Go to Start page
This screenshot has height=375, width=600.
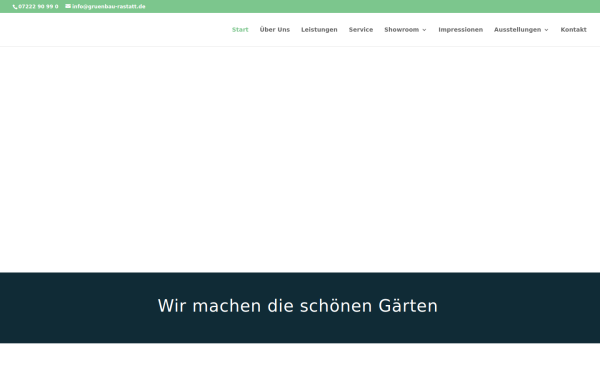coord(240,29)
